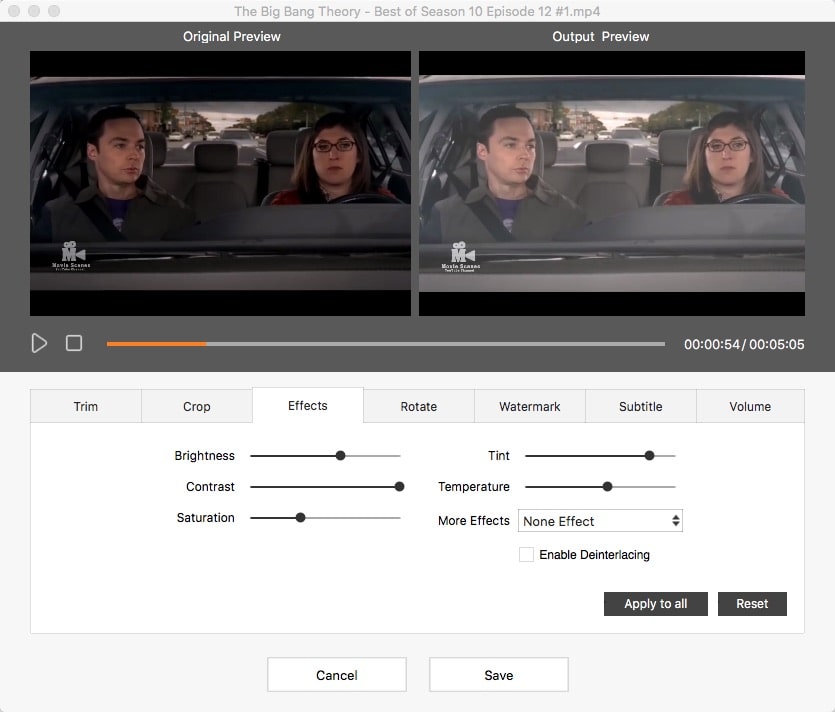Go to the Rotate tab
This screenshot has height=712, width=835.
click(x=419, y=406)
